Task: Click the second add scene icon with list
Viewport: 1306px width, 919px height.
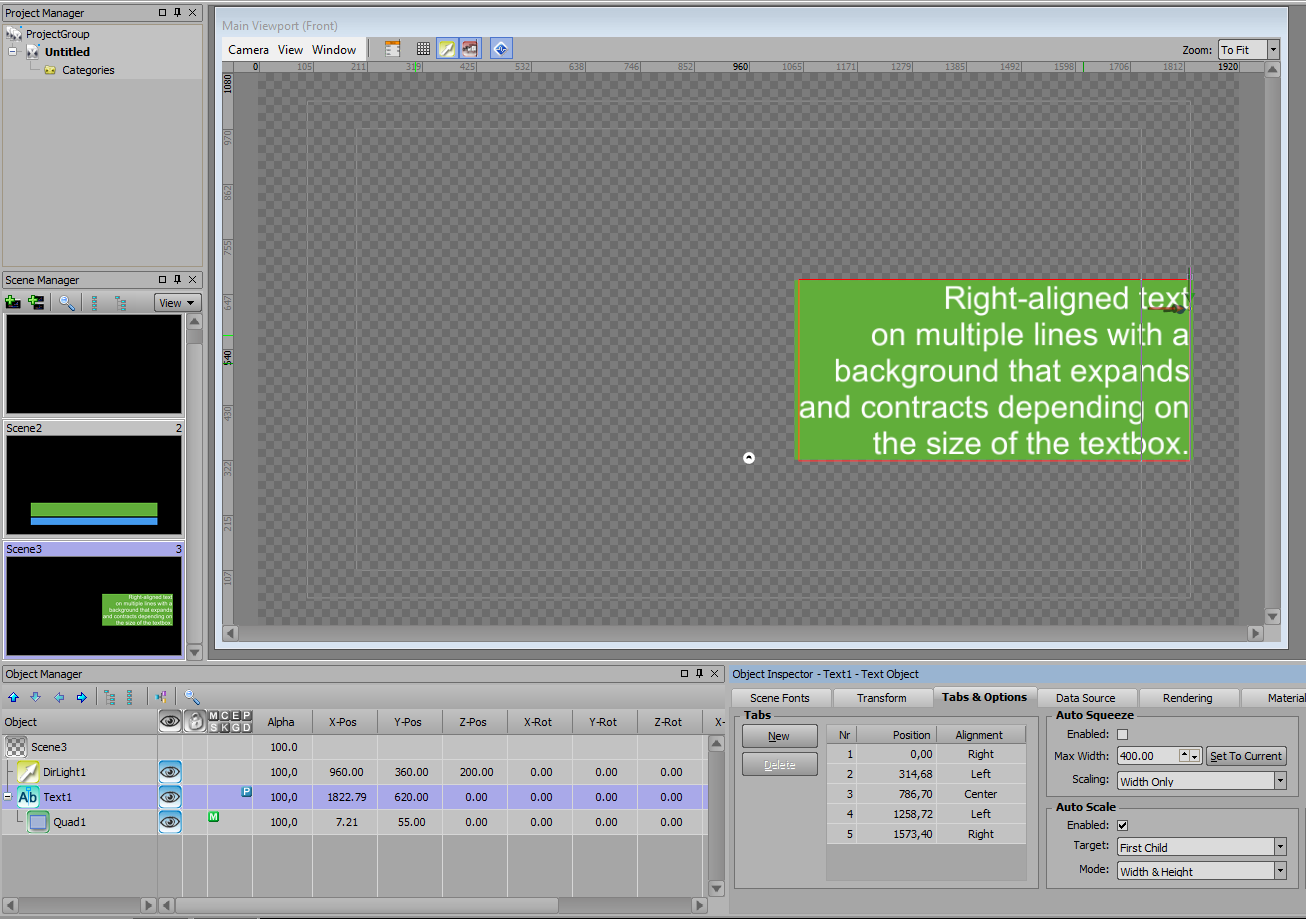Action: tap(36, 302)
